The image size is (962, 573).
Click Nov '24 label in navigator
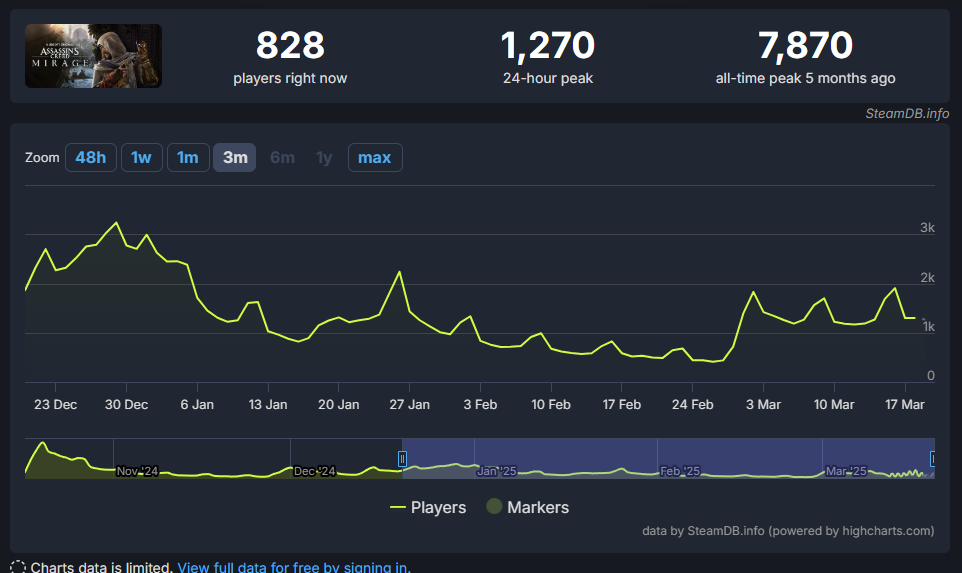(x=137, y=471)
